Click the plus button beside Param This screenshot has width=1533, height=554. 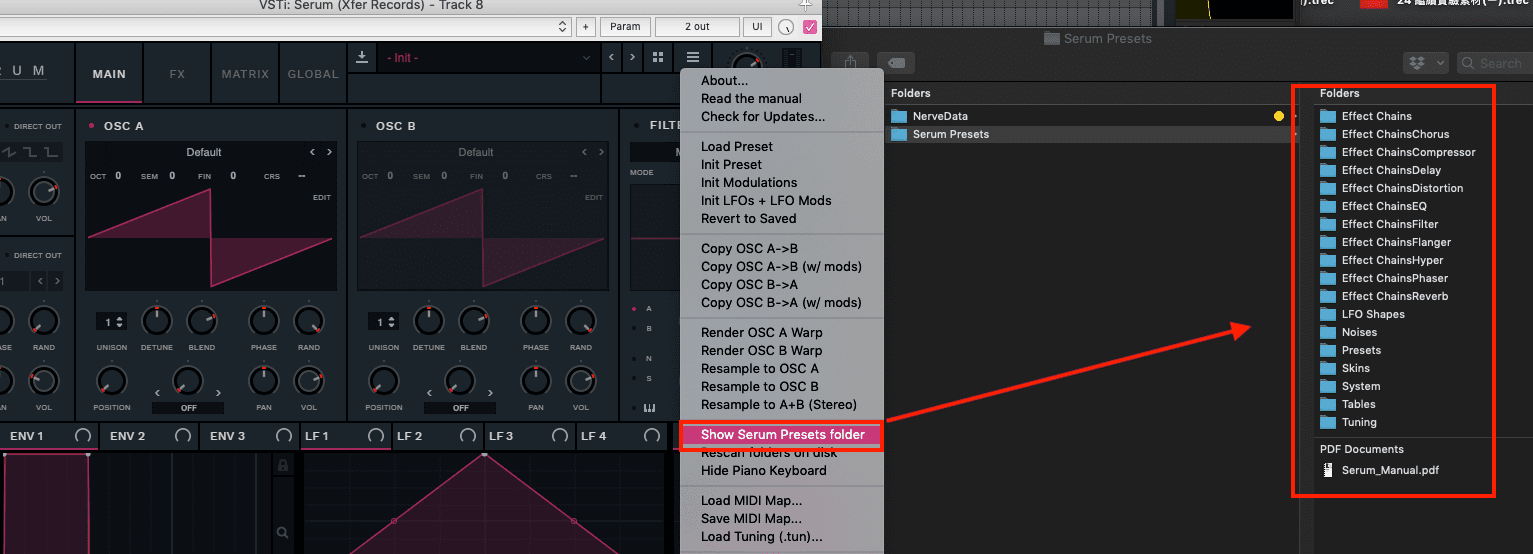[x=585, y=27]
